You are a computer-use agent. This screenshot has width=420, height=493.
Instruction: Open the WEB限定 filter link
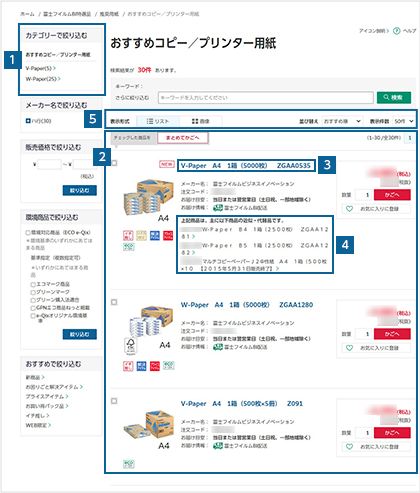tap(38, 425)
